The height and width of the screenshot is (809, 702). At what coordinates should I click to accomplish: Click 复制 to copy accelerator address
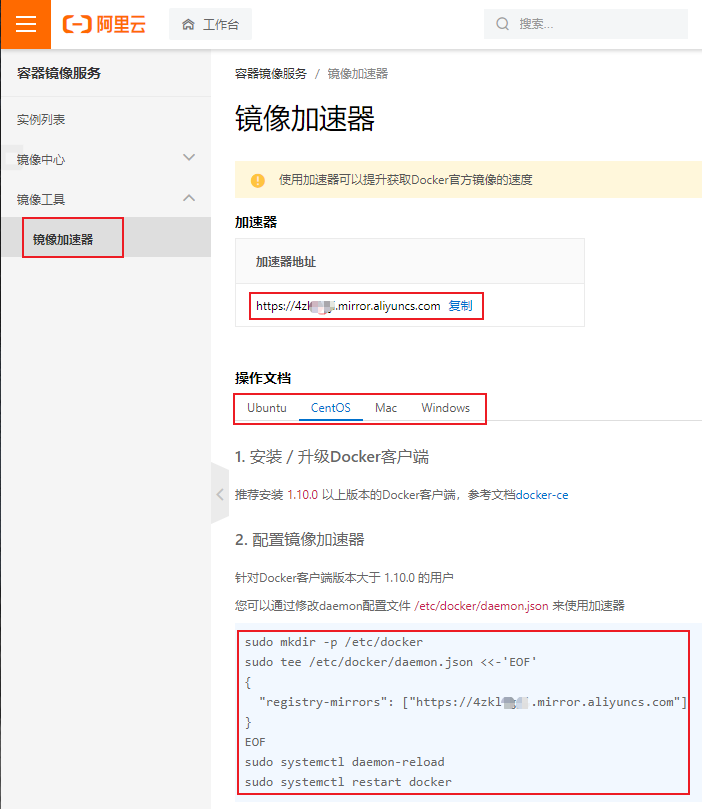click(x=460, y=306)
